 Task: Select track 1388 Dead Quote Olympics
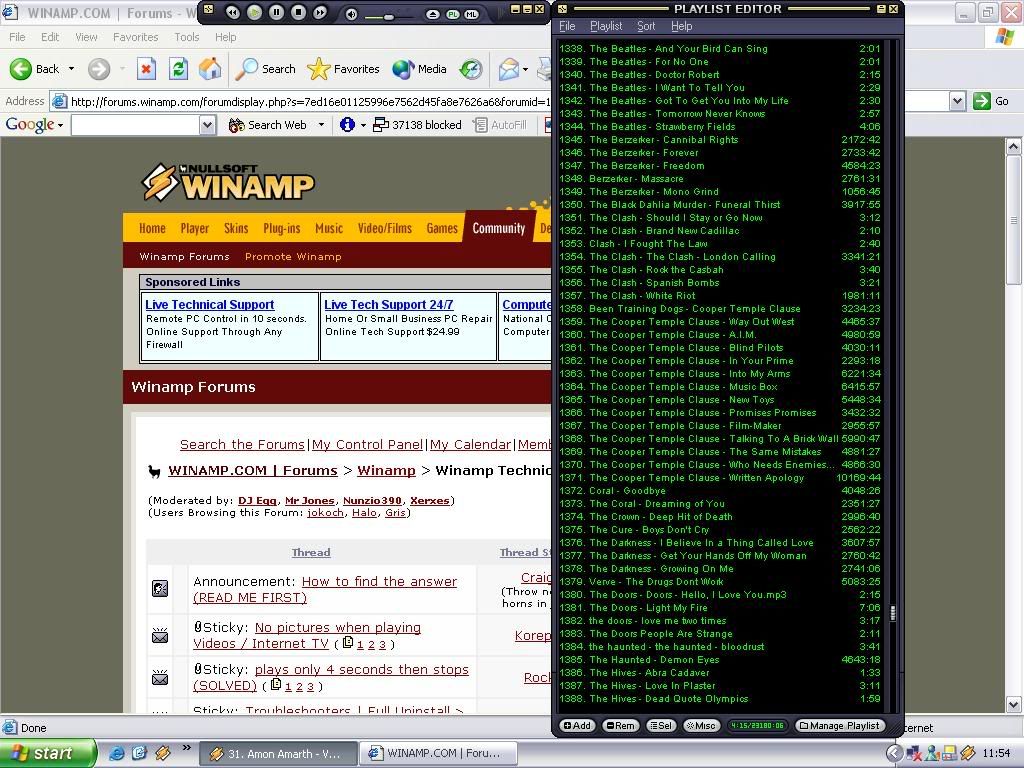[x=720, y=699]
